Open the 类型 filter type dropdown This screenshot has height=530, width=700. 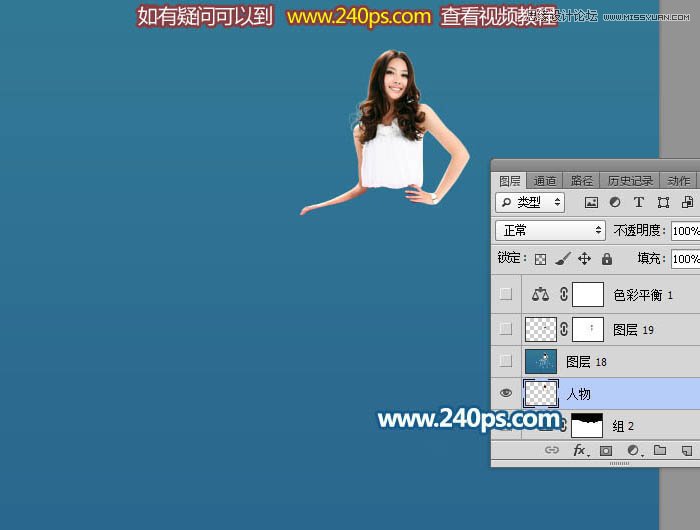[531, 202]
